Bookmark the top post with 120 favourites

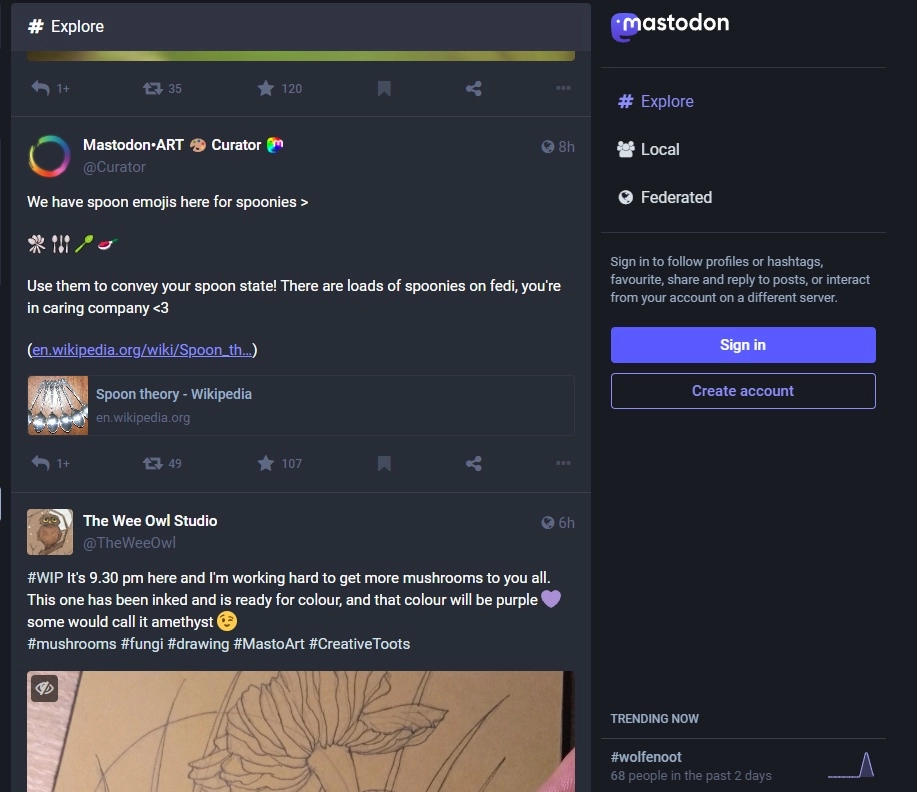(384, 88)
